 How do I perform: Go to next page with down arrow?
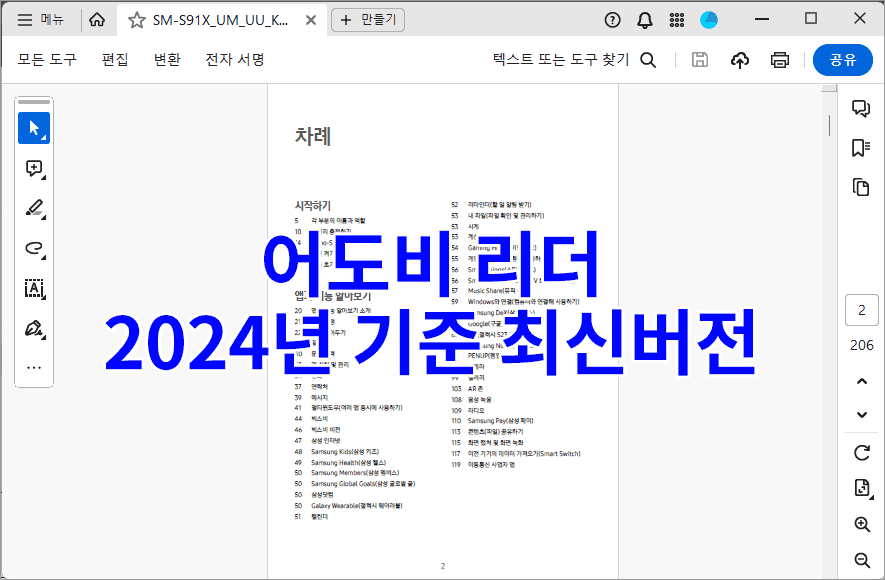click(x=861, y=414)
